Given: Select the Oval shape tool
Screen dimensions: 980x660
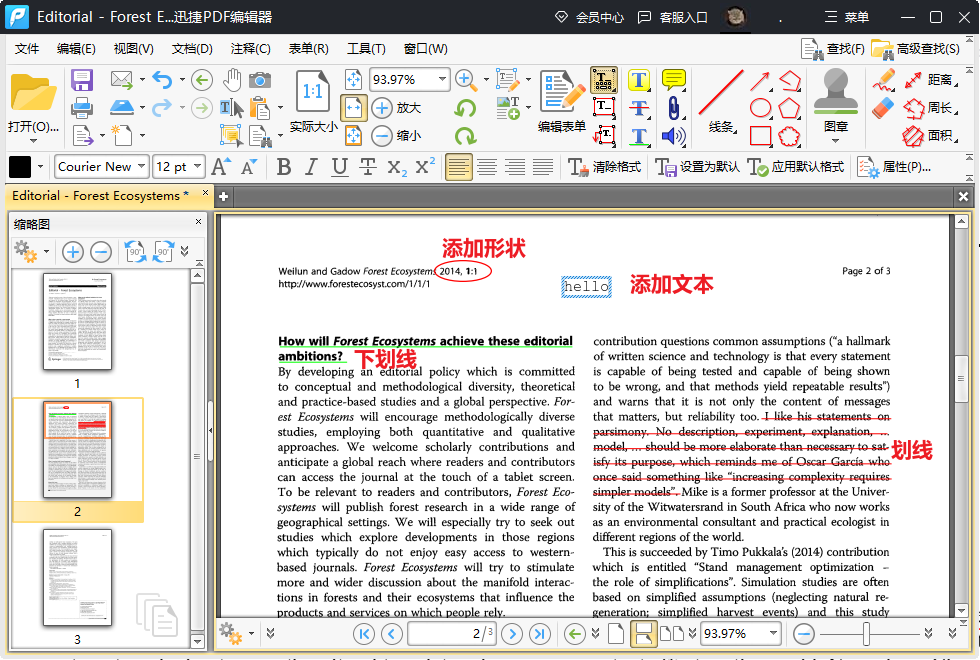Looking at the screenshot, I should [760, 108].
